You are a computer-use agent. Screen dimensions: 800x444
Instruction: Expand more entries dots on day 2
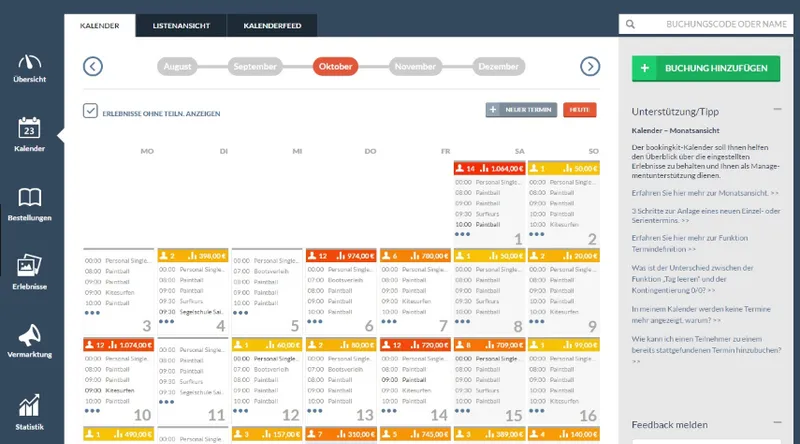537,234
